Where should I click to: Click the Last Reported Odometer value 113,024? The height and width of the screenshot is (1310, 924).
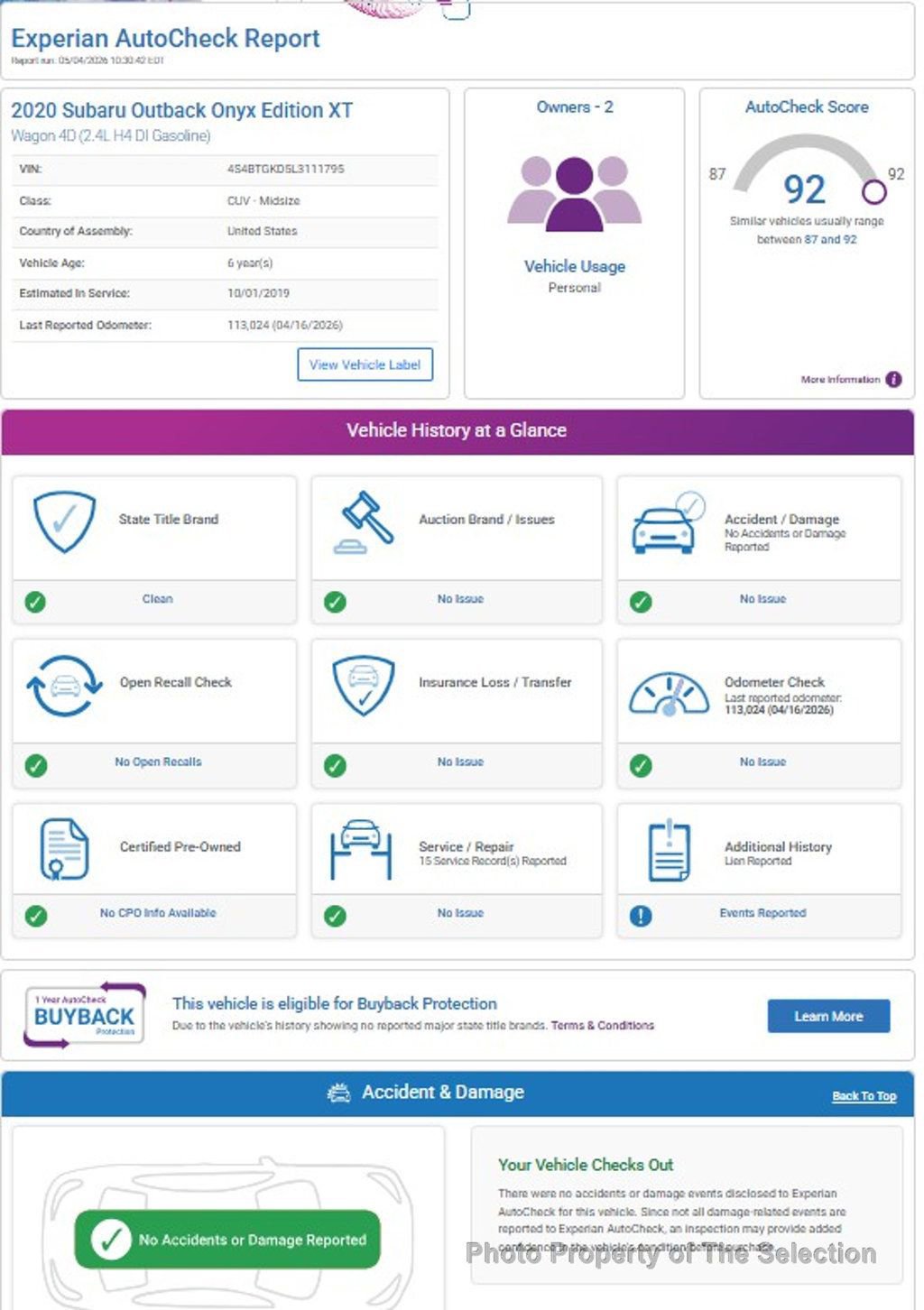click(285, 325)
